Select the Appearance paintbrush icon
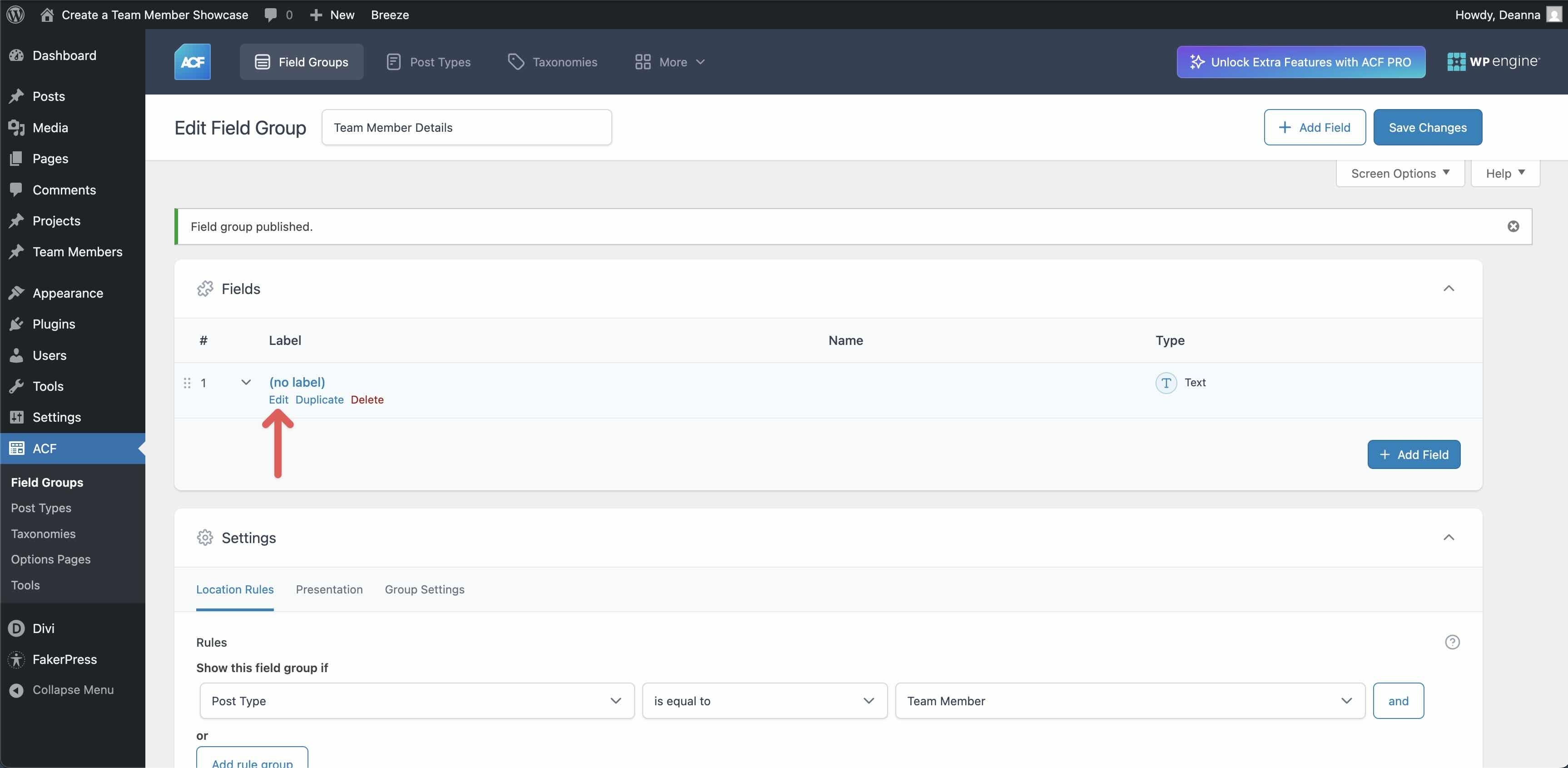This screenshot has width=1568, height=768. point(16,292)
